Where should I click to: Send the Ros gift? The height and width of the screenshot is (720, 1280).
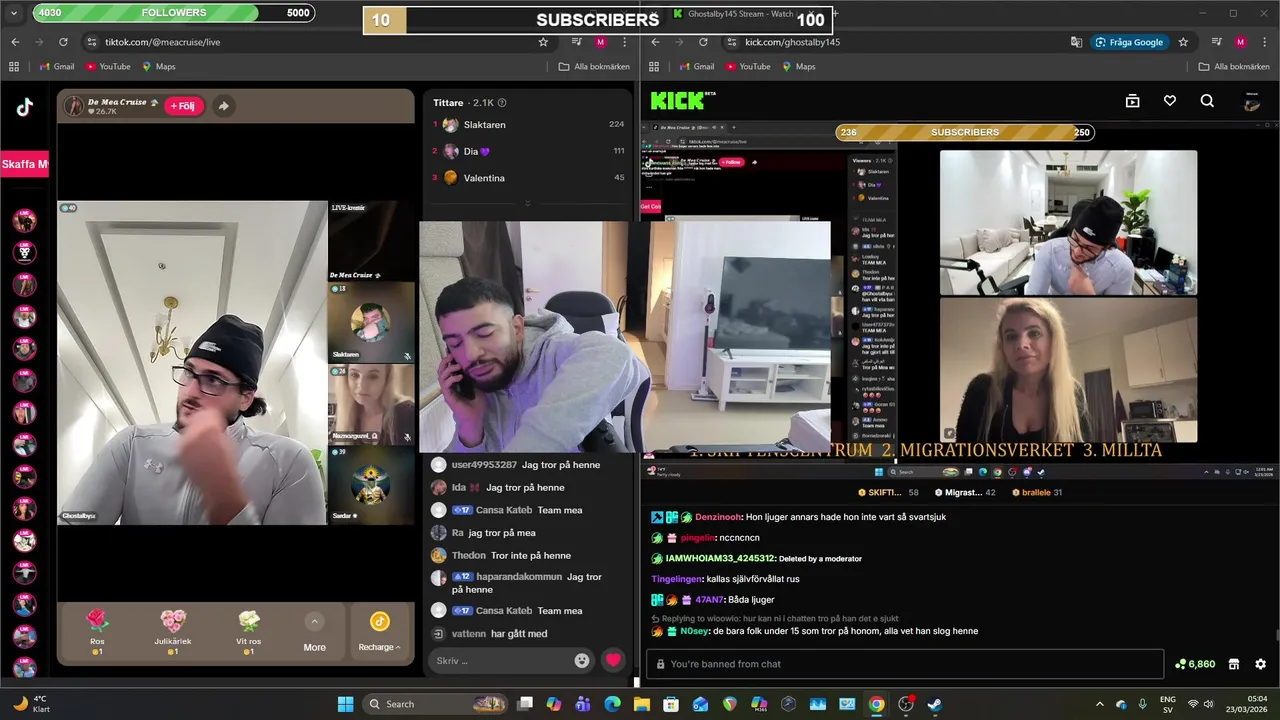pos(97,631)
